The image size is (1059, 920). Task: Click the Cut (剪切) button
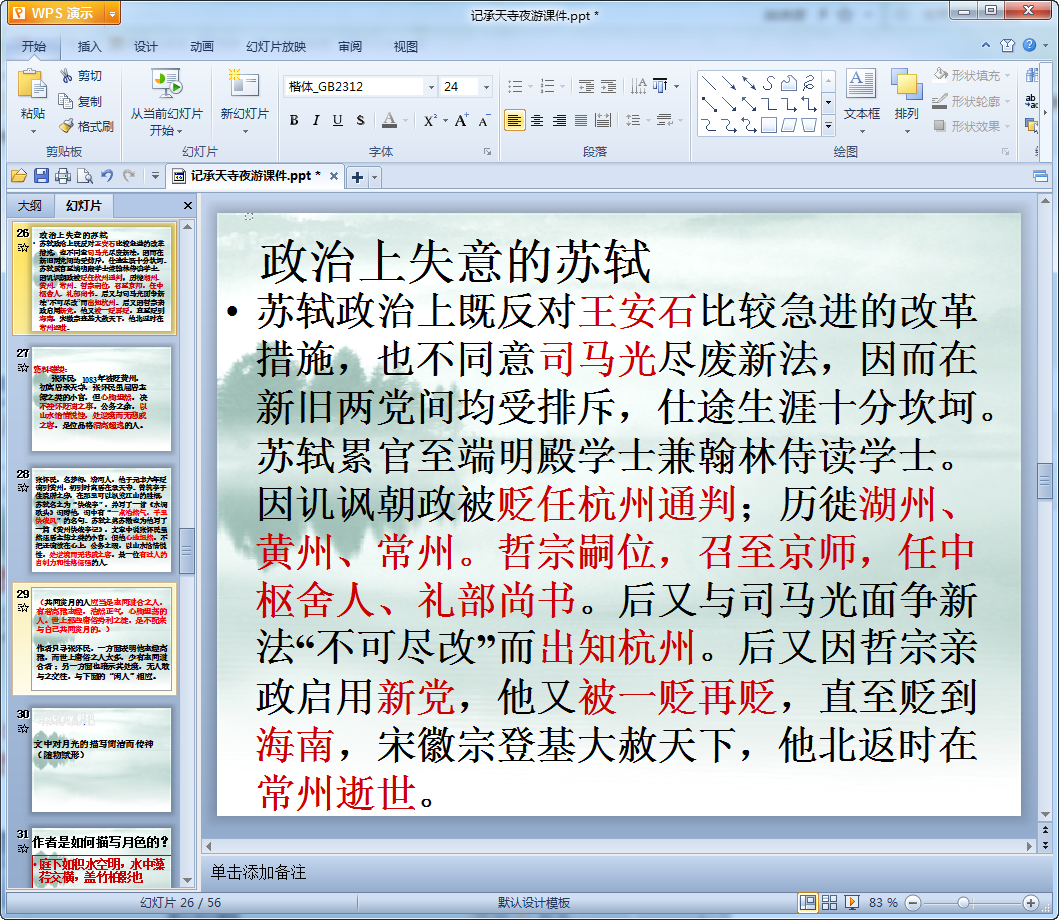coord(80,76)
